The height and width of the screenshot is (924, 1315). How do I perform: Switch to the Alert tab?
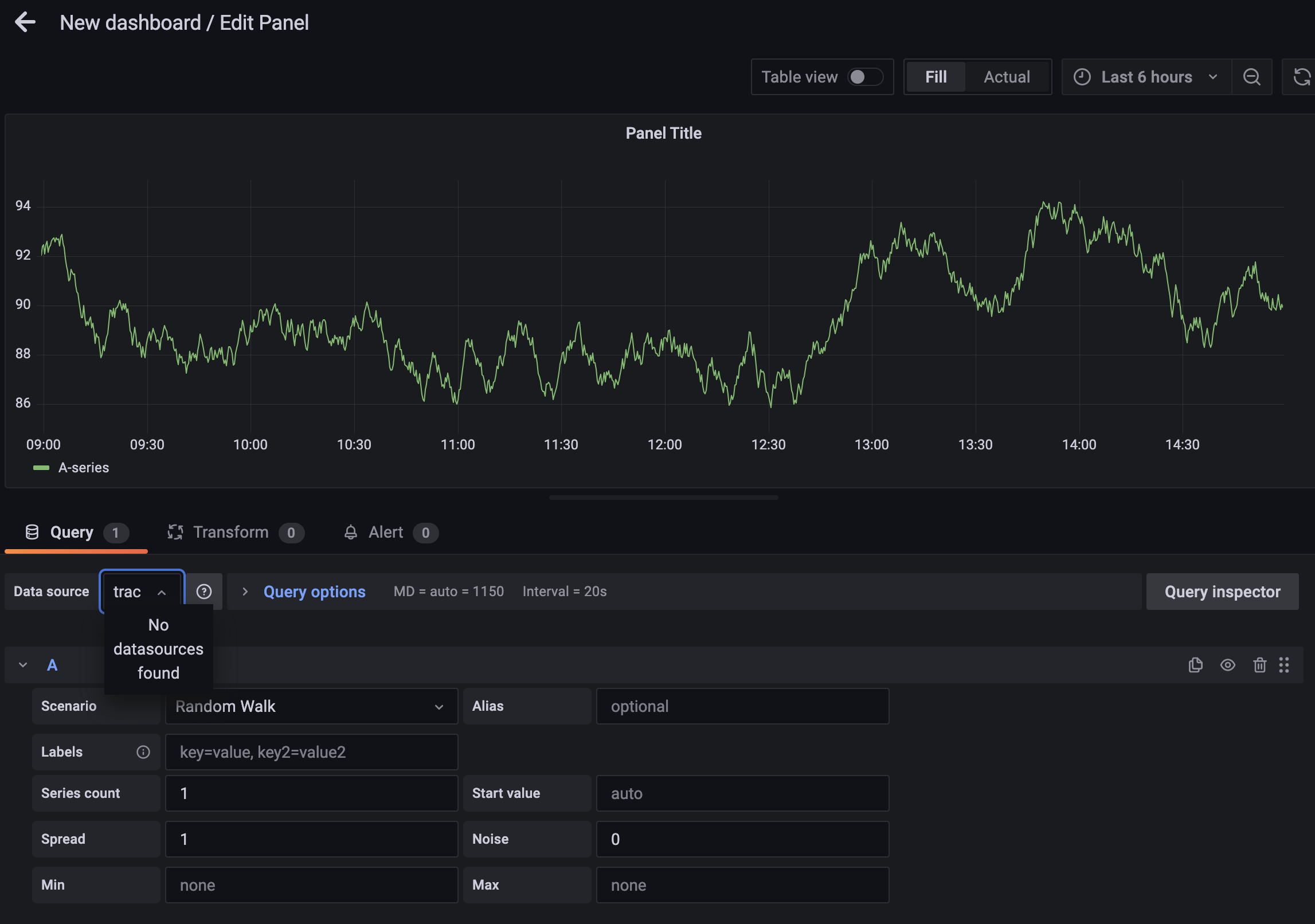385,532
